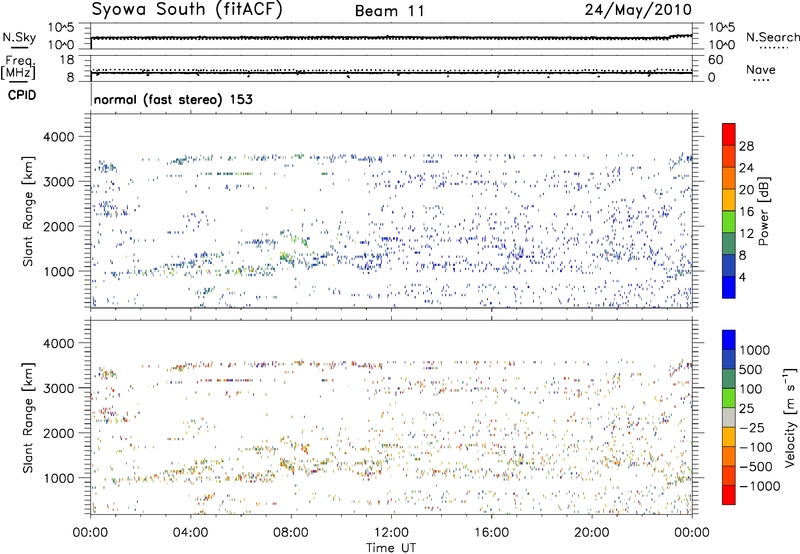Click the '28' label on the Power color bar
Image resolution: width=800 pixels, height=554 pixels.
pyautogui.click(x=746, y=146)
